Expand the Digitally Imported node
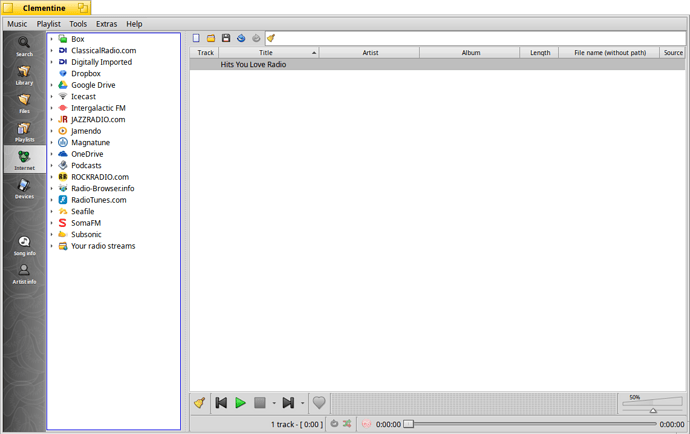This screenshot has width=690, height=434. pos(51,62)
